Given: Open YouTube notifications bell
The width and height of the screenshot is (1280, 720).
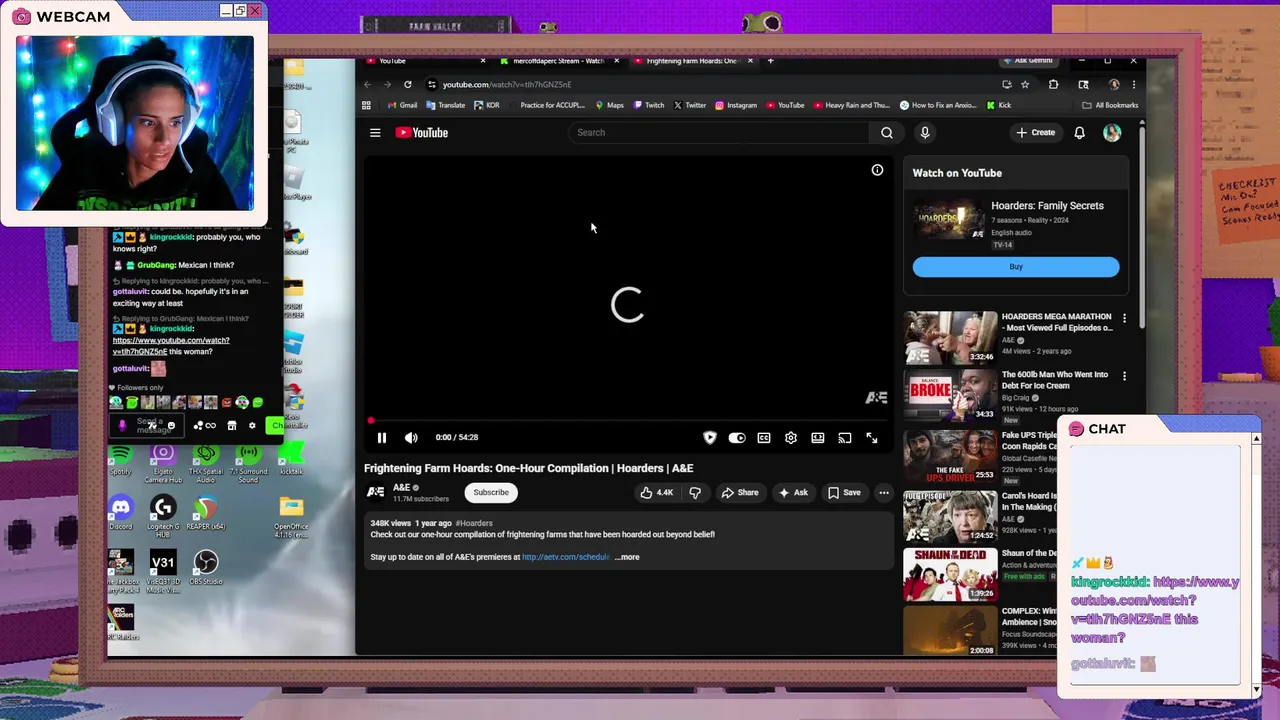Looking at the screenshot, I should [1079, 132].
